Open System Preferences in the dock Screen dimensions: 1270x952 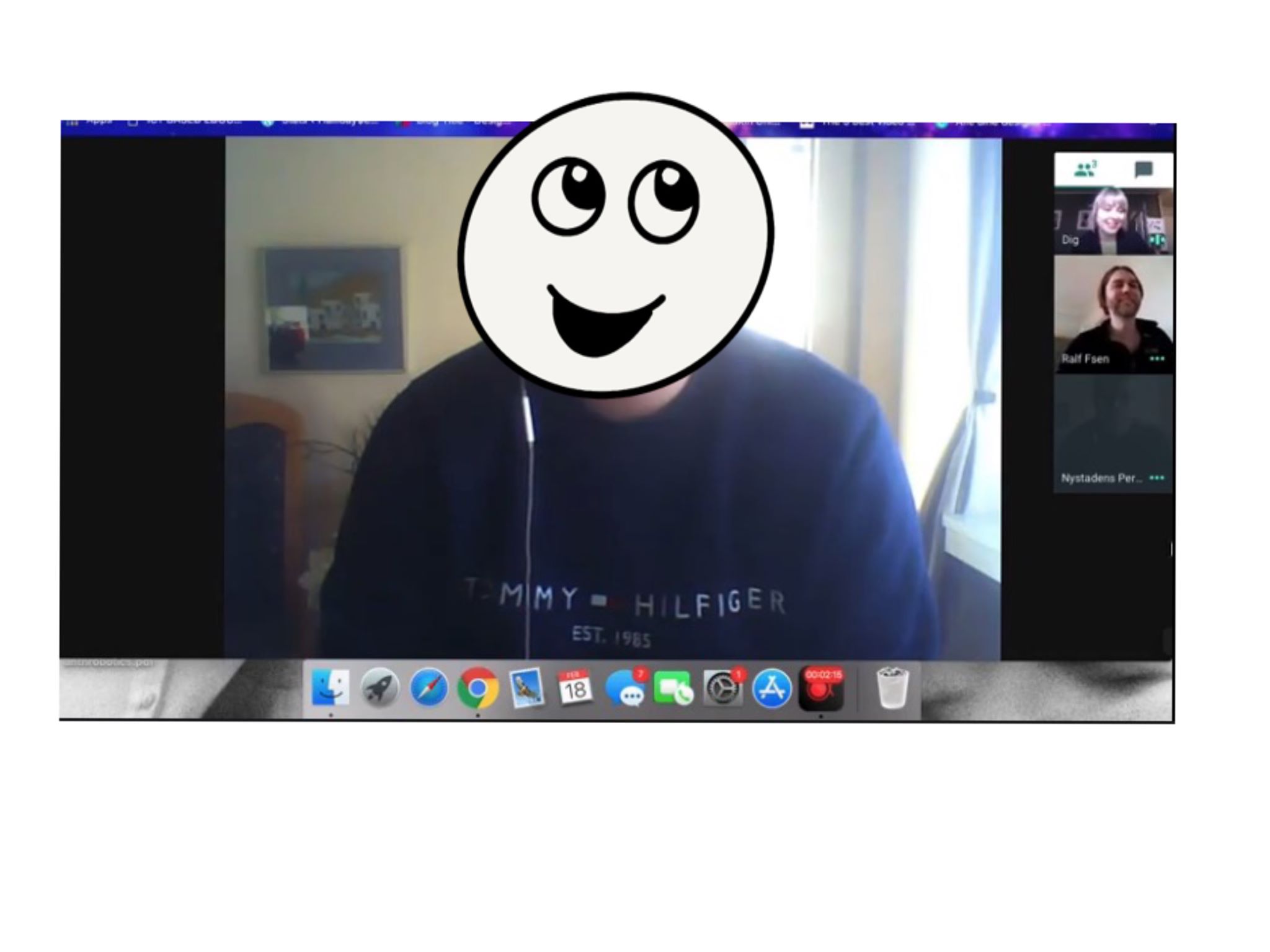click(722, 687)
